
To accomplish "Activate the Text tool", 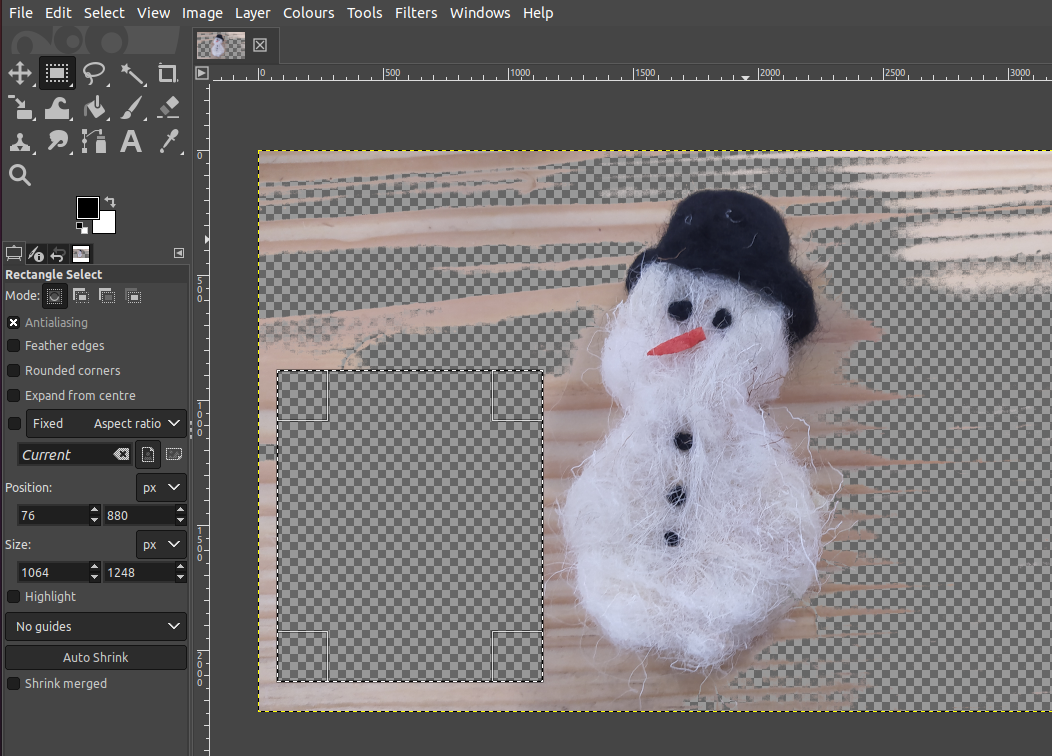I will pos(131,142).
